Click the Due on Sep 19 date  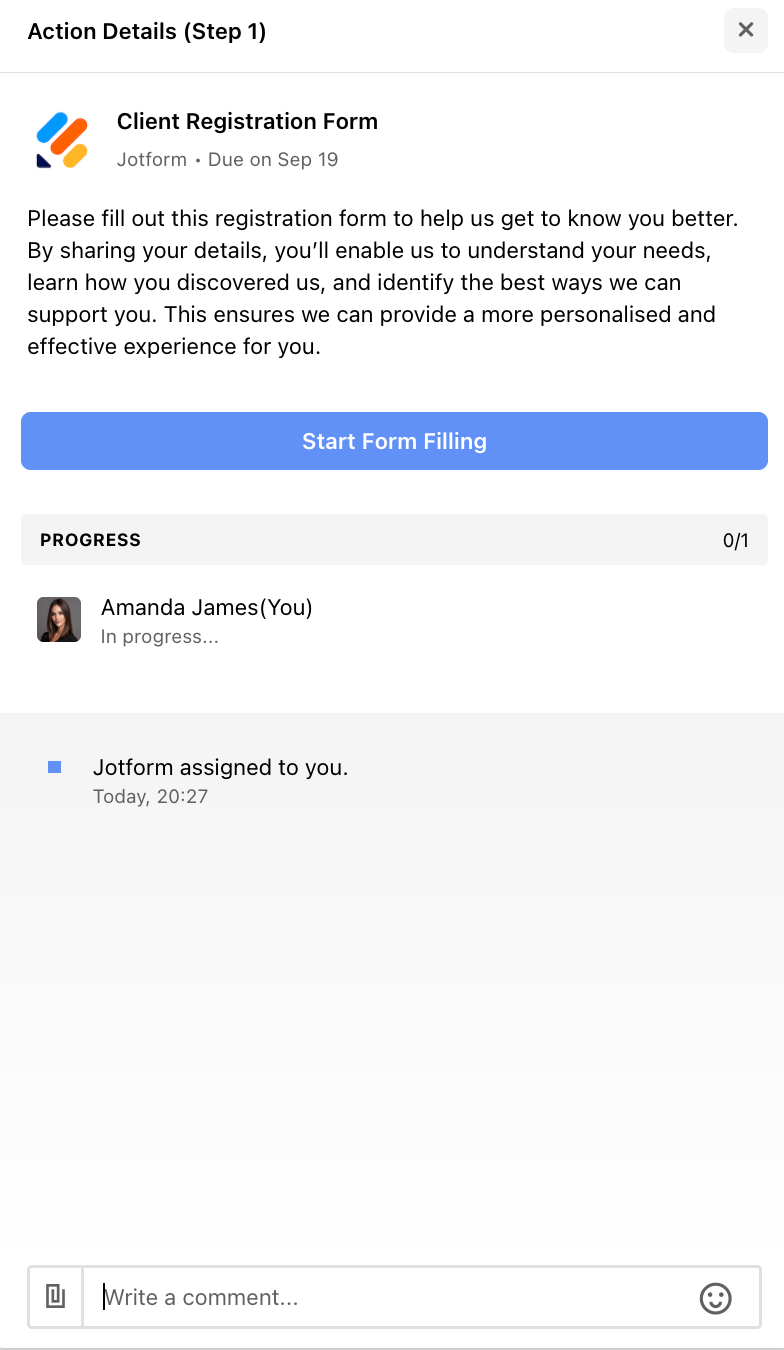click(273, 160)
